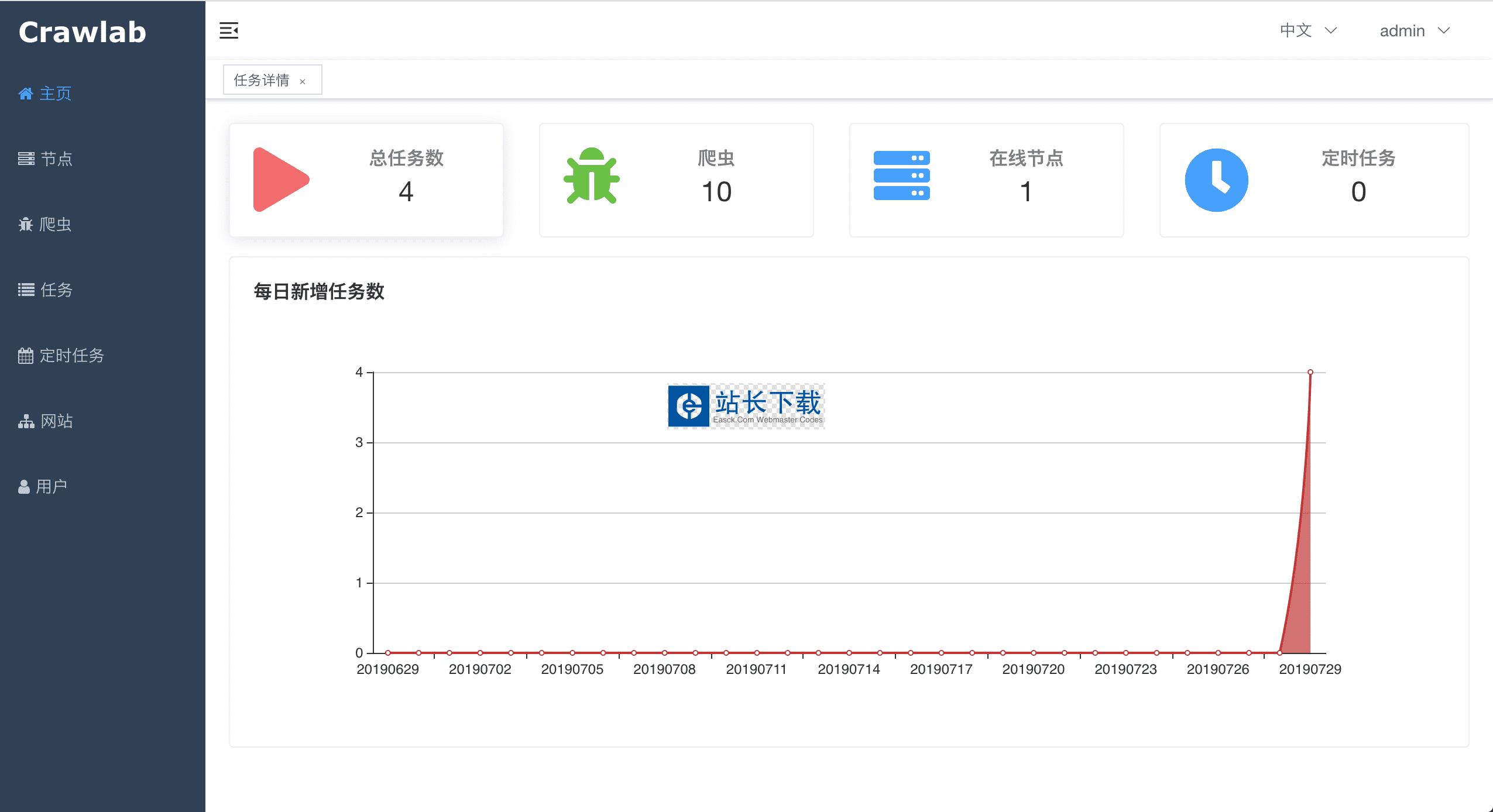Click the nodes server icon in sidebar
The height and width of the screenshot is (812, 1493).
click(x=26, y=159)
